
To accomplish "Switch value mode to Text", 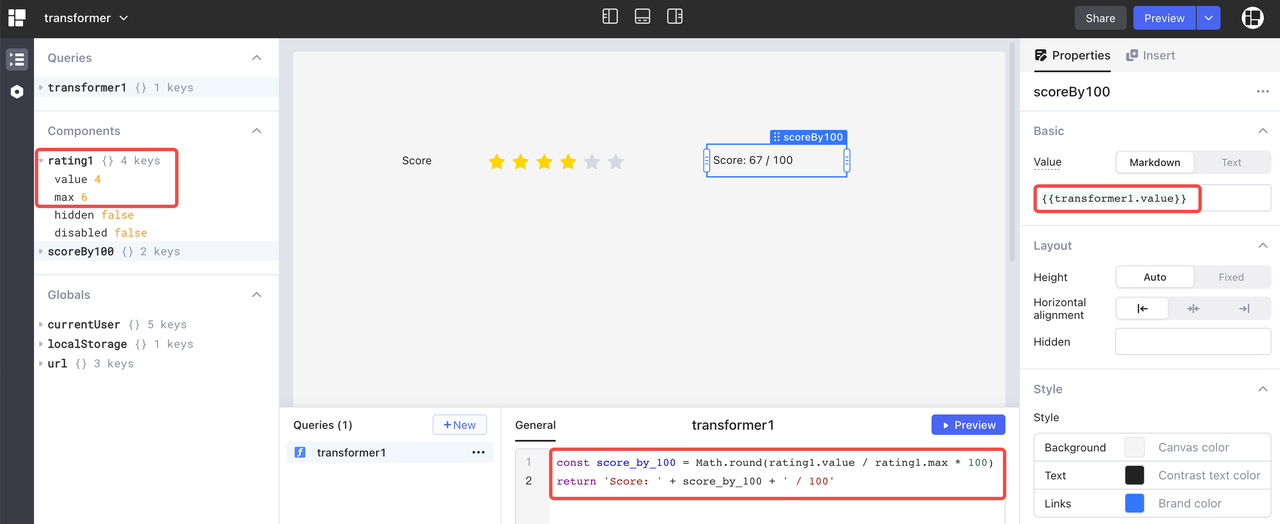I will click(1231, 162).
